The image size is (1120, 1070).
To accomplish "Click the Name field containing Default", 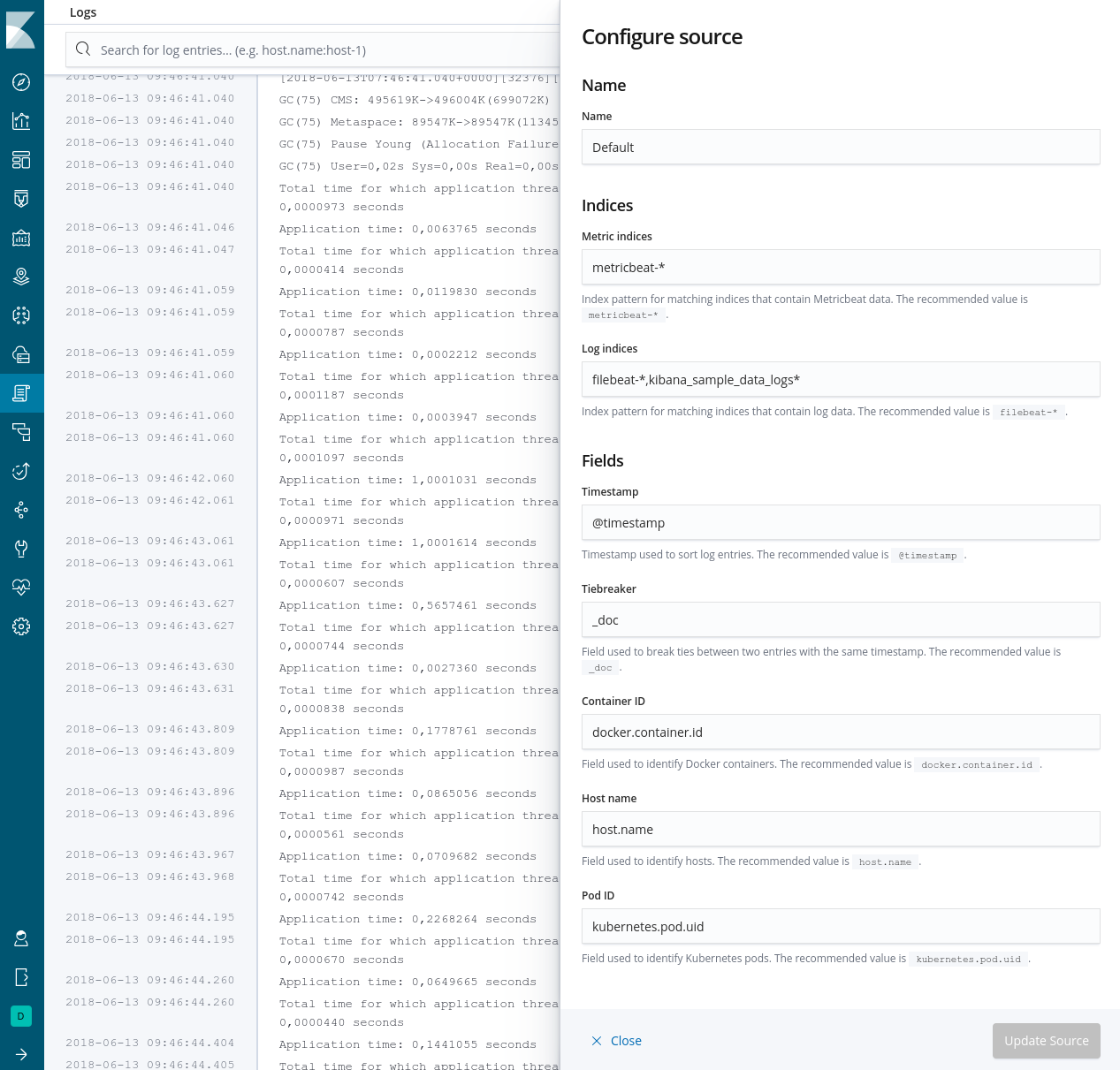I will (x=840, y=147).
